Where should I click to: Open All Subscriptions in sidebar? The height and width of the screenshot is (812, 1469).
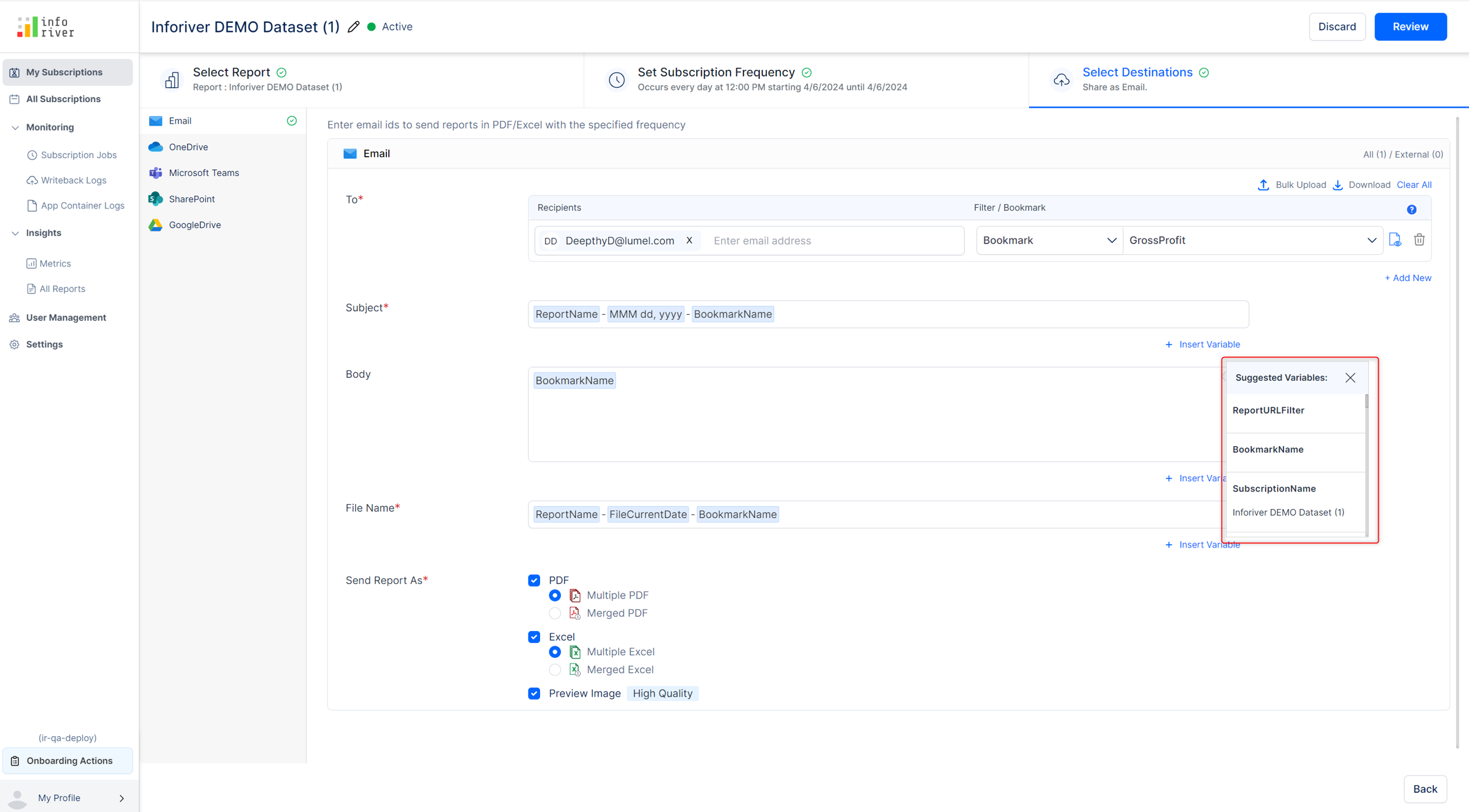pos(63,99)
